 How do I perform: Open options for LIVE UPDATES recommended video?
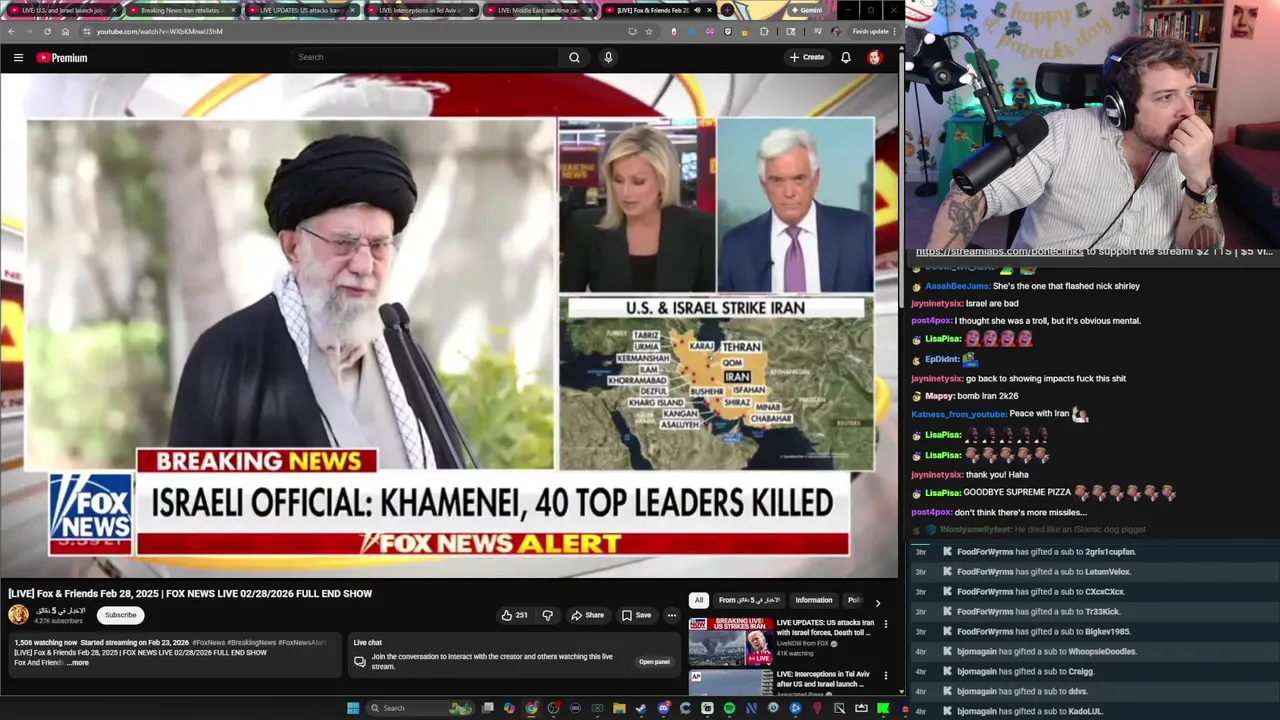[885, 624]
